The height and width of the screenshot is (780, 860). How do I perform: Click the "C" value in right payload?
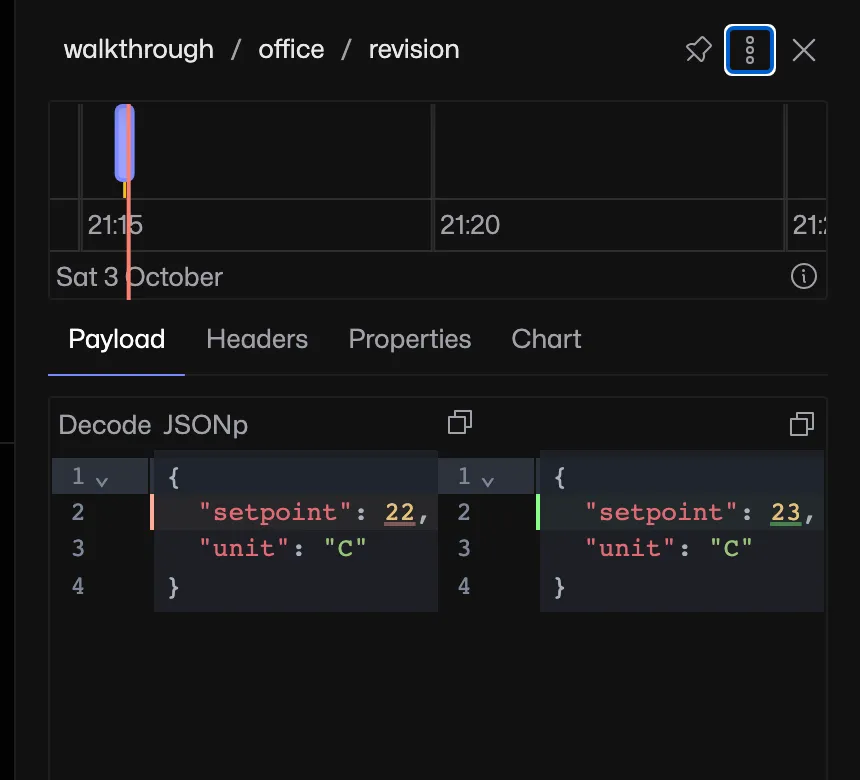tap(731, 548)
